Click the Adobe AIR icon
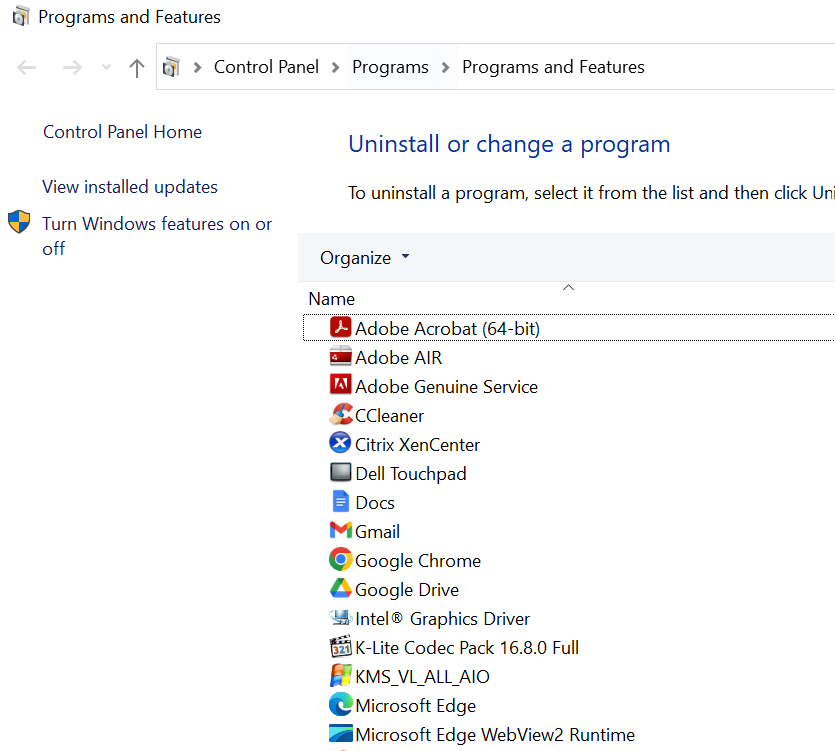Viewport: 835px width, 751px height. [x=340, y=357]
